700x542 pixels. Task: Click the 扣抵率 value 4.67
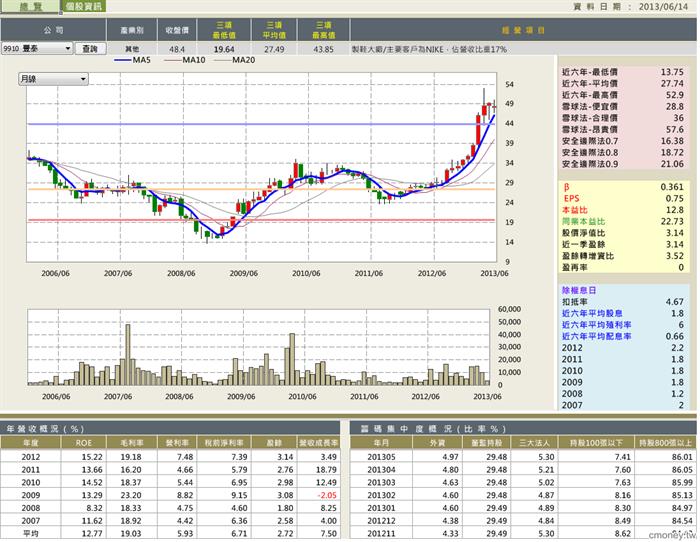point(675,302)
